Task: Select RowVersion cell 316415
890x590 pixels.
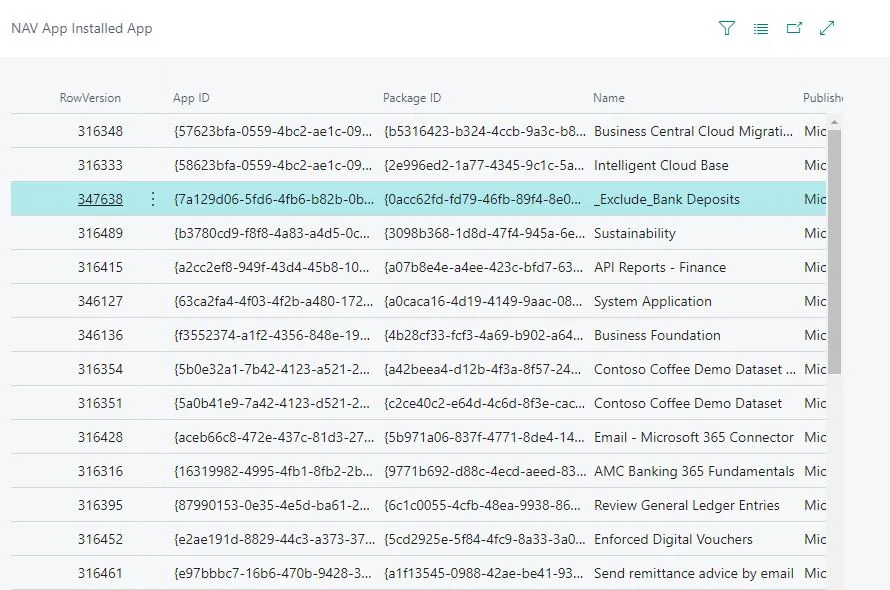Action: point(100,267)
